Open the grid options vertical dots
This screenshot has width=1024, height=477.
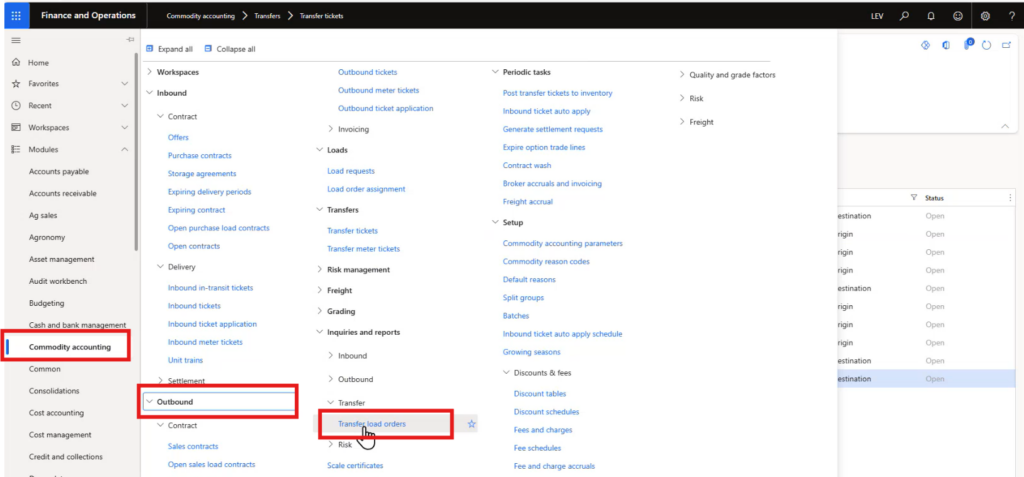[x=1012, y=197]
